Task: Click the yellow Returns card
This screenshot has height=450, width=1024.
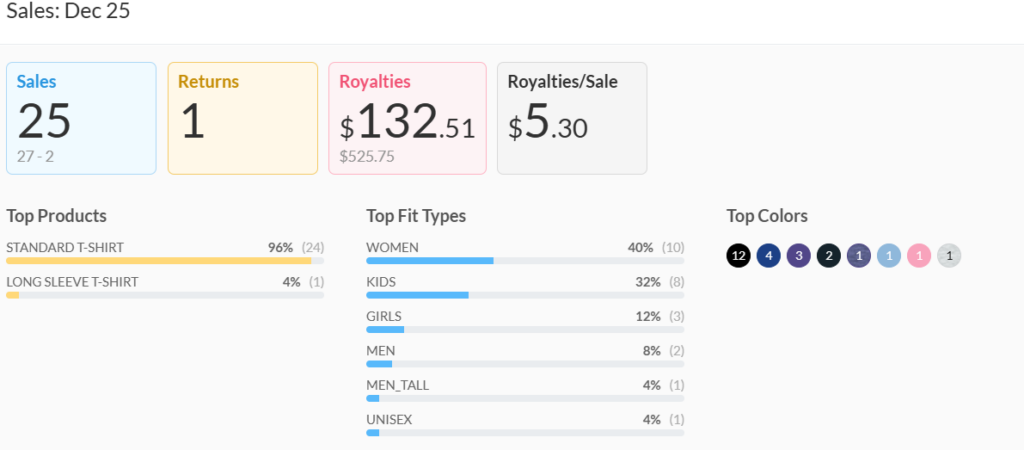Action: [242, 118]
